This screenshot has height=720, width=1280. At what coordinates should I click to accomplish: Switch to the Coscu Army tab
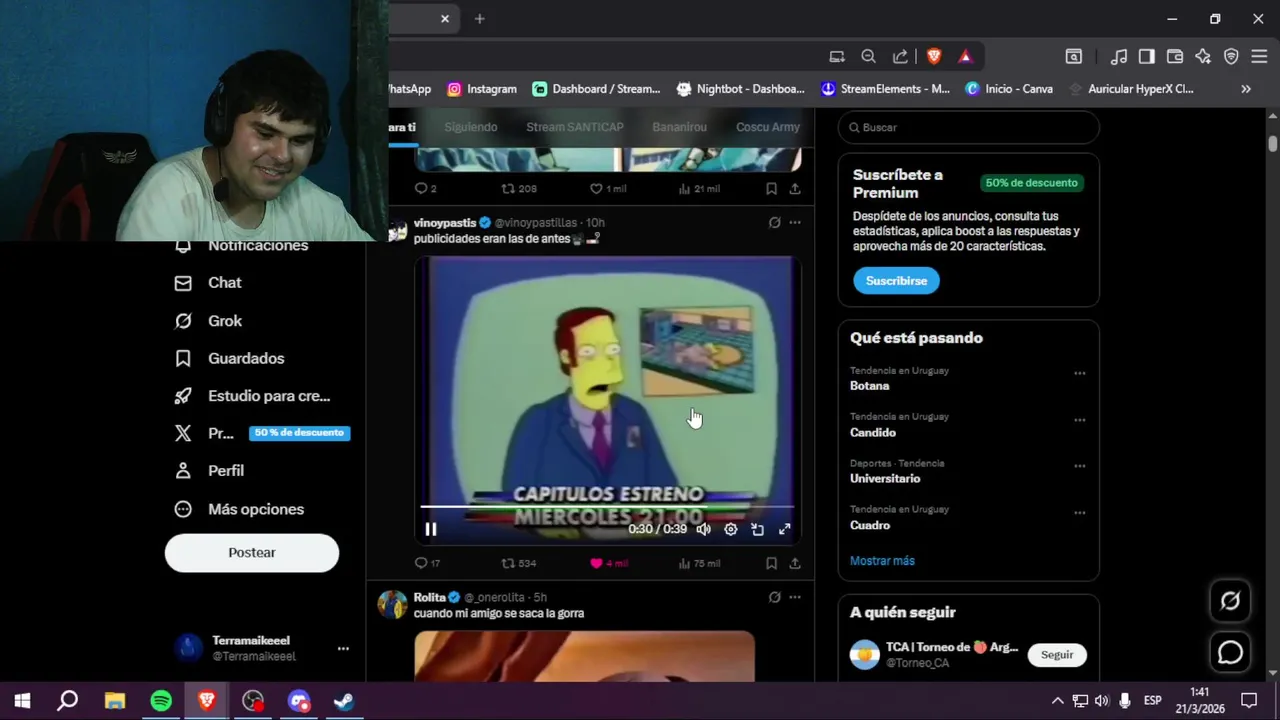(768, 127)
